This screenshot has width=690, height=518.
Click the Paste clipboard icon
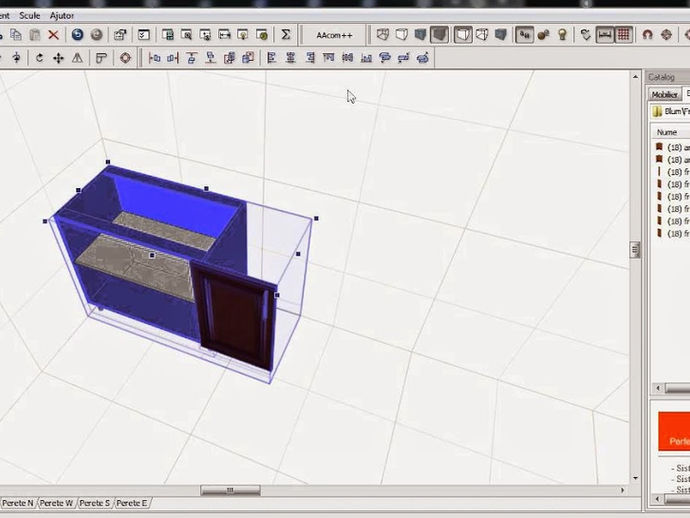[35, 34]
